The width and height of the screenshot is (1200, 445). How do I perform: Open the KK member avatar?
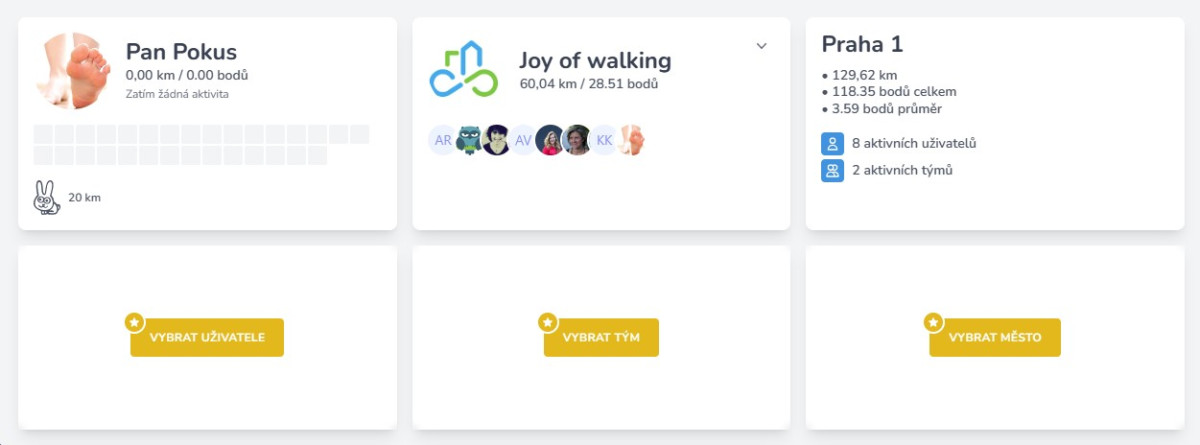[604, 140]
